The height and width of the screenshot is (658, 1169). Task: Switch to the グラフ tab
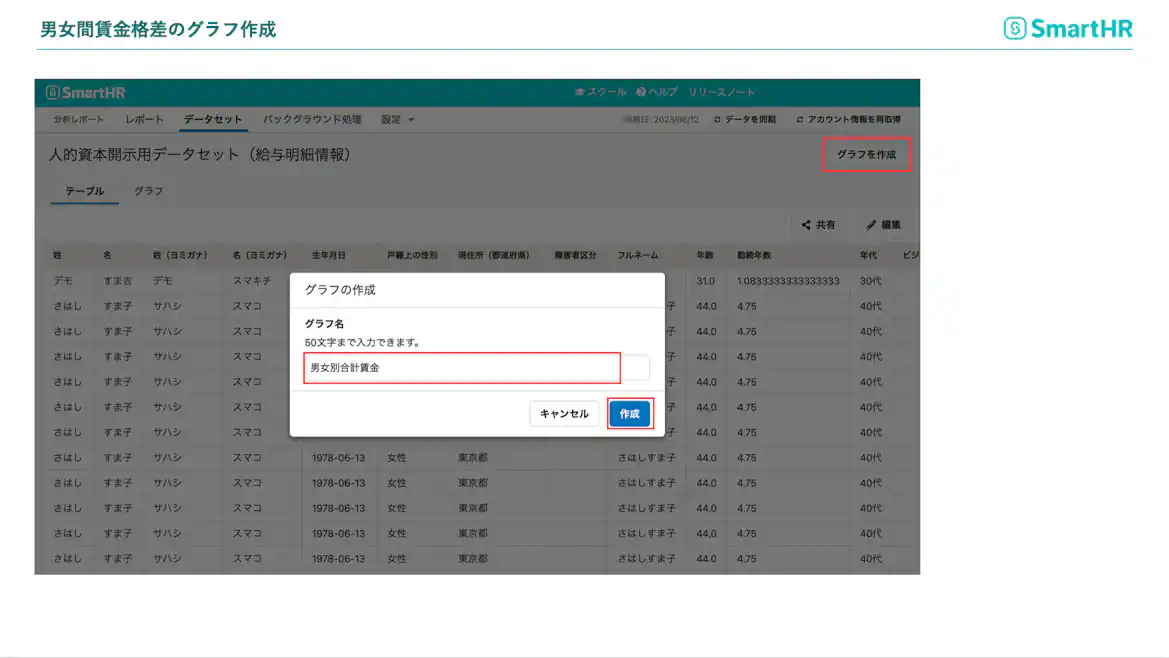[x=149, y=190]
